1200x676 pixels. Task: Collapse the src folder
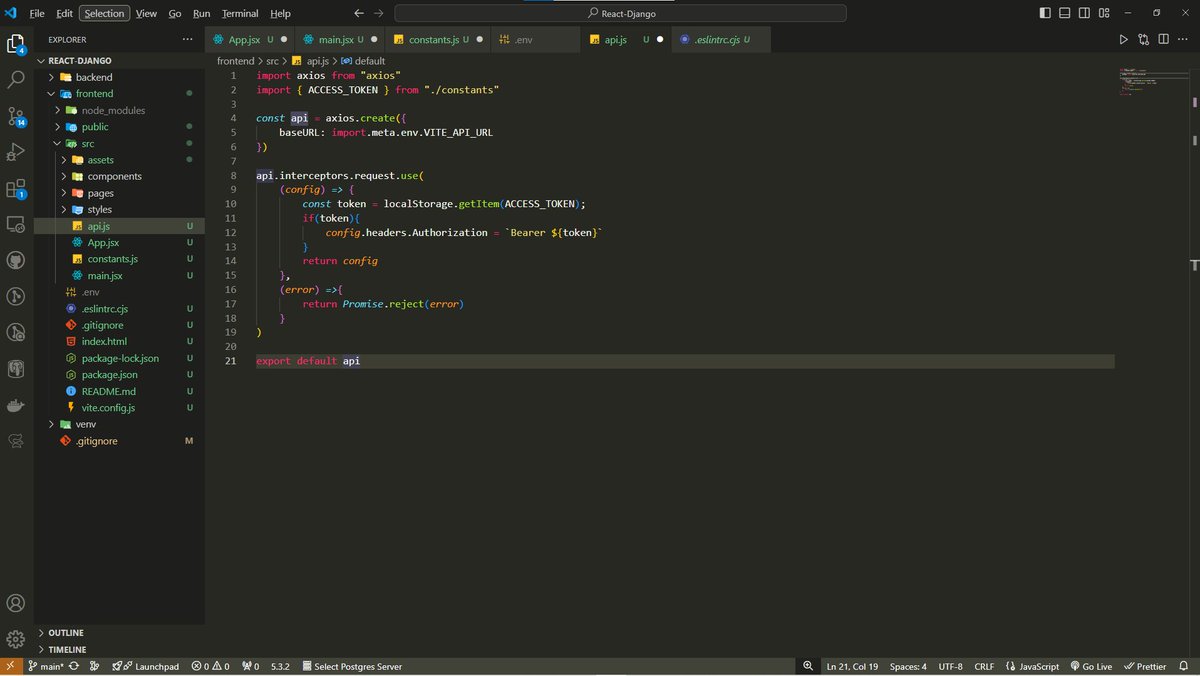tap(119, 143)
